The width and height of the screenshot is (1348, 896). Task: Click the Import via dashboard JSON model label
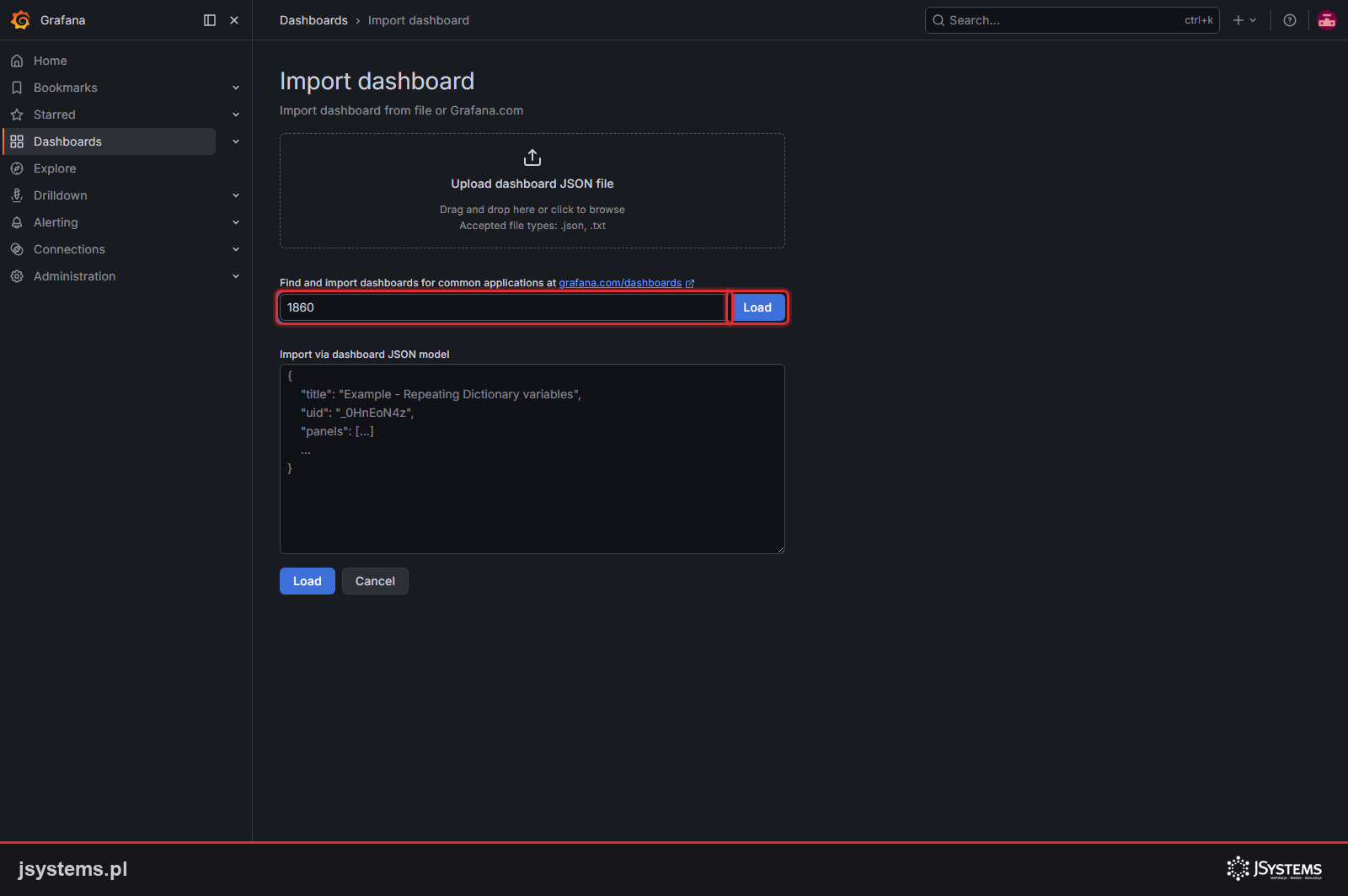364,355
